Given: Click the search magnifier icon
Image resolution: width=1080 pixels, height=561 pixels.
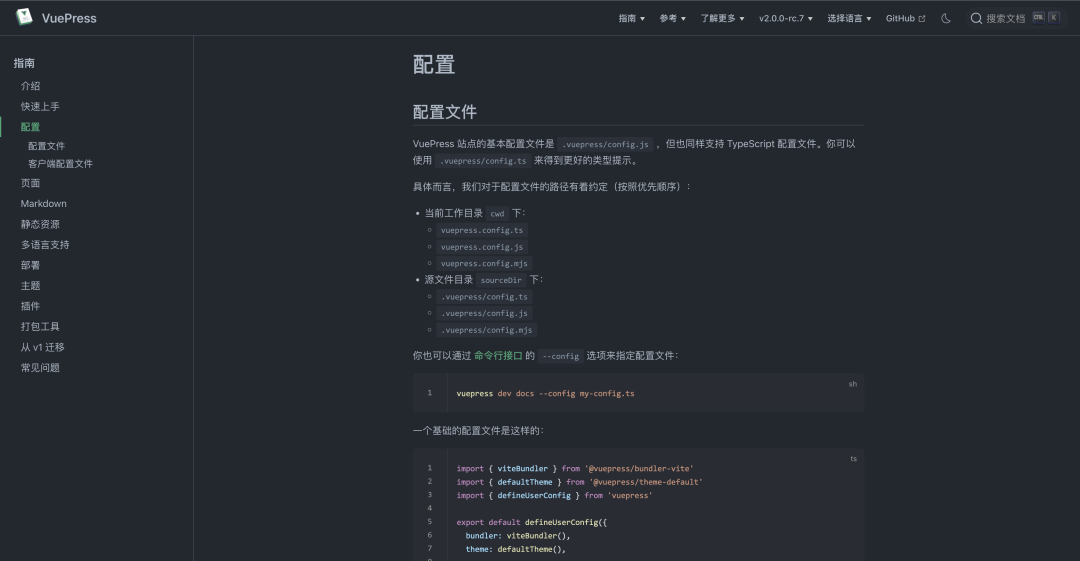Looking at the screenshot, I should click(x=976, y=19).
